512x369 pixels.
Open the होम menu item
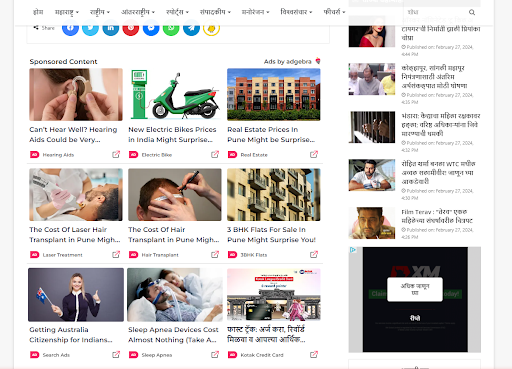(38, 12)
